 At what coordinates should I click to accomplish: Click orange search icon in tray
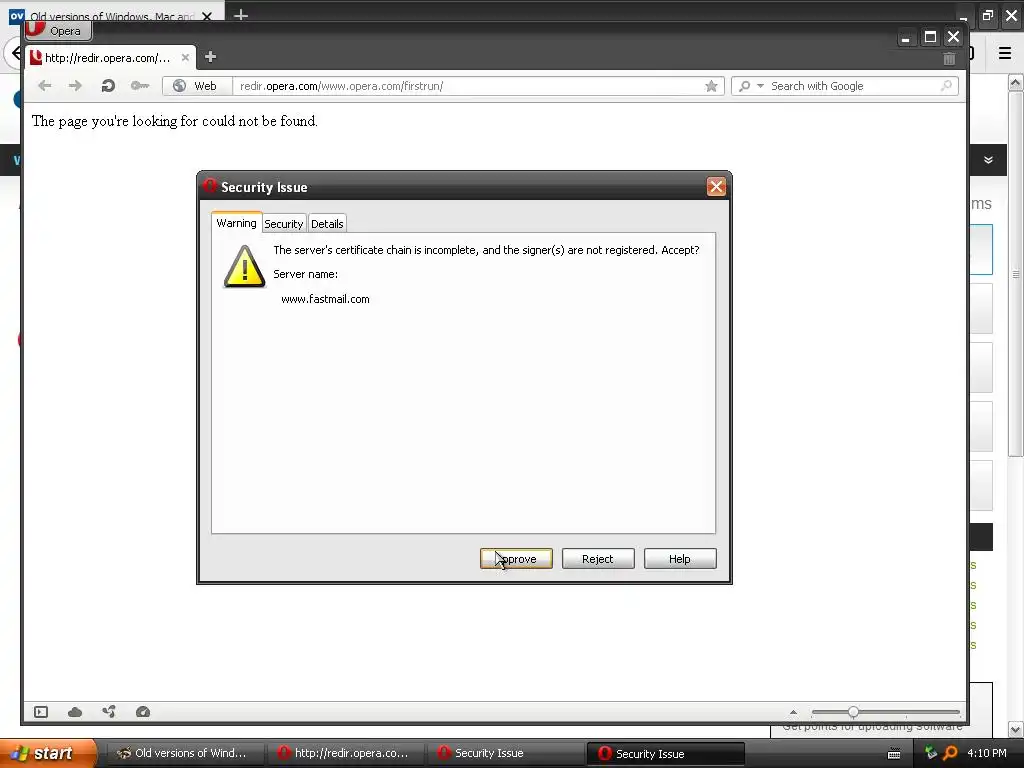[x=951, y=753]
